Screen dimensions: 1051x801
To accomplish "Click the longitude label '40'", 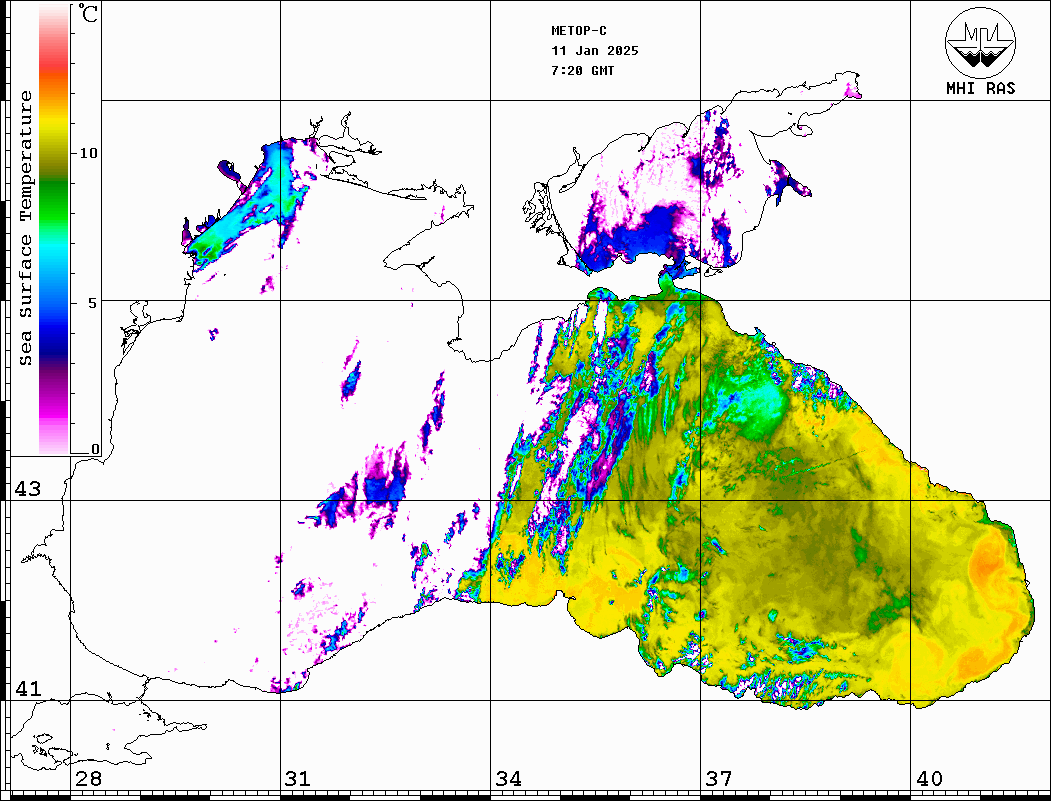I will point(929,779).
